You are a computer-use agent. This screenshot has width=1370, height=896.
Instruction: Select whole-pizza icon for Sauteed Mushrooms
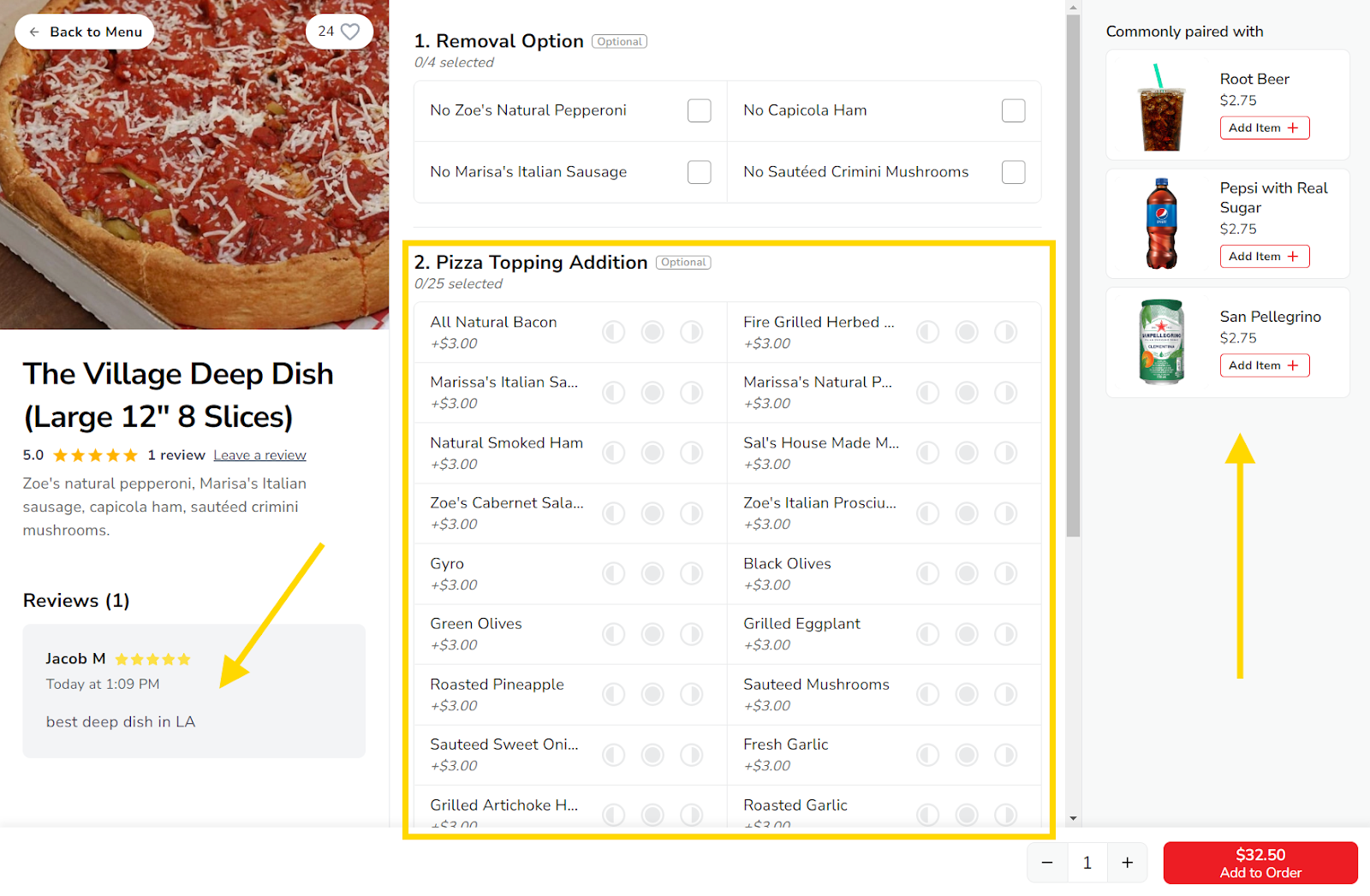click(967, 694)
